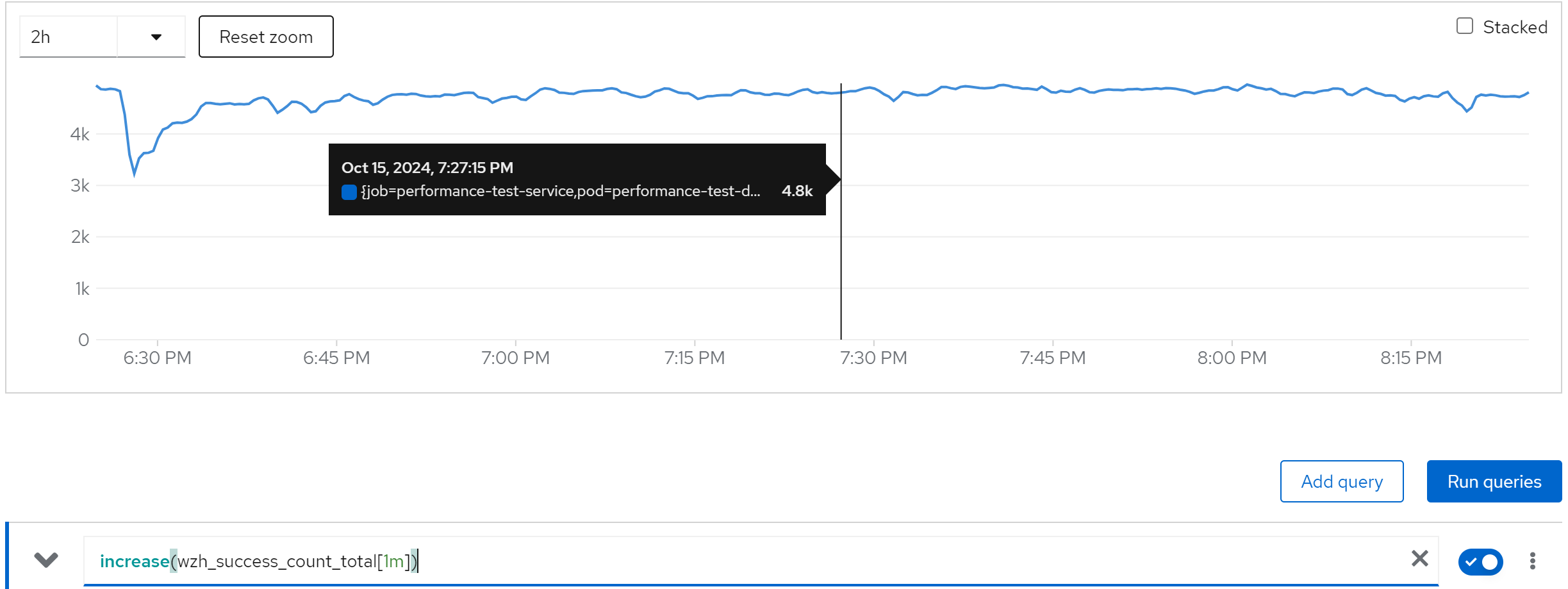Open the query kebab menu
Viewport: 1568px width, 589px height.
[x=1532, y=561]
